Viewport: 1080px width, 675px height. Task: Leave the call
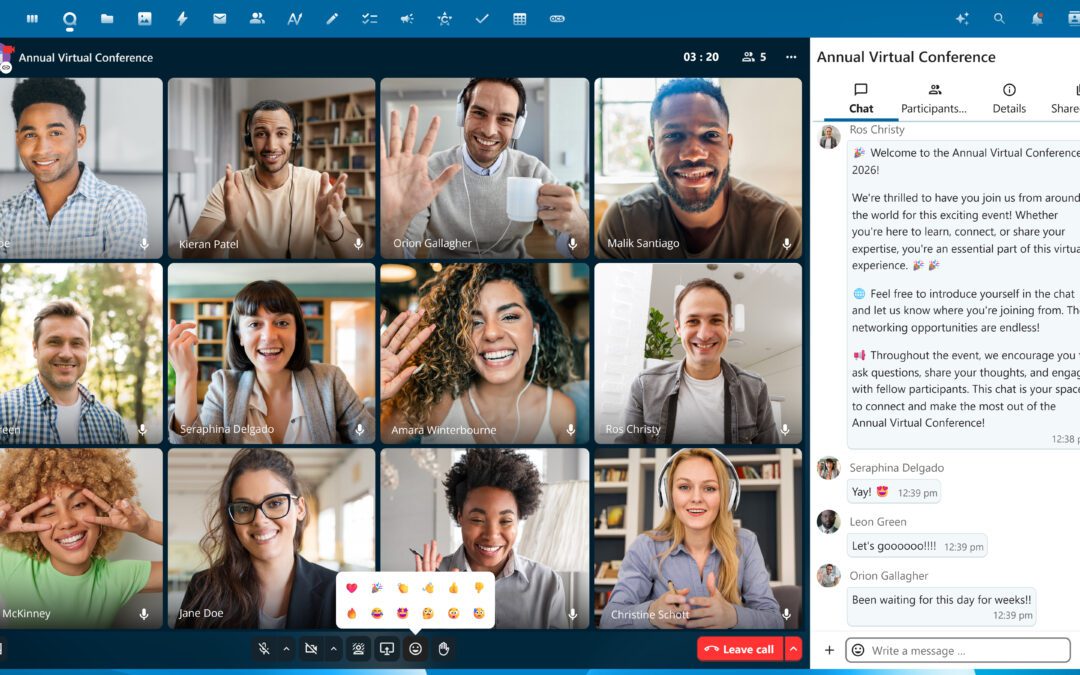(740, 648)
